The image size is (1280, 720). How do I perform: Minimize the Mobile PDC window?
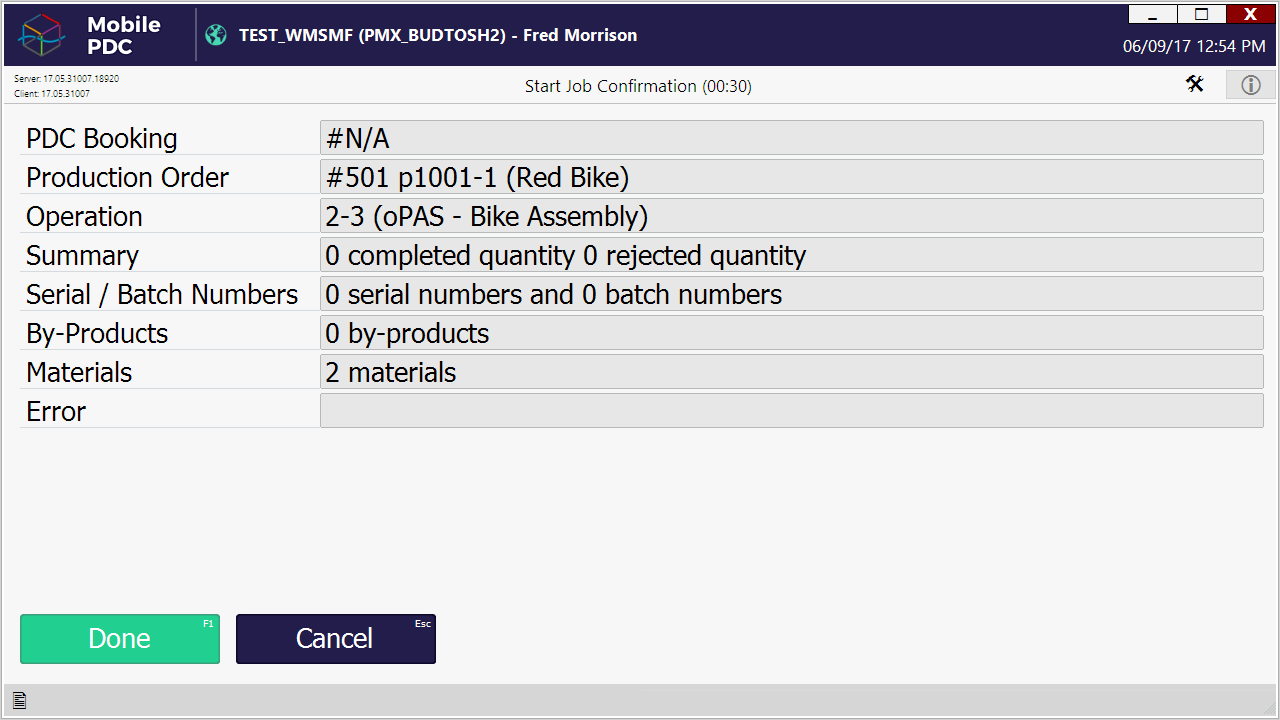[1153, 14]
